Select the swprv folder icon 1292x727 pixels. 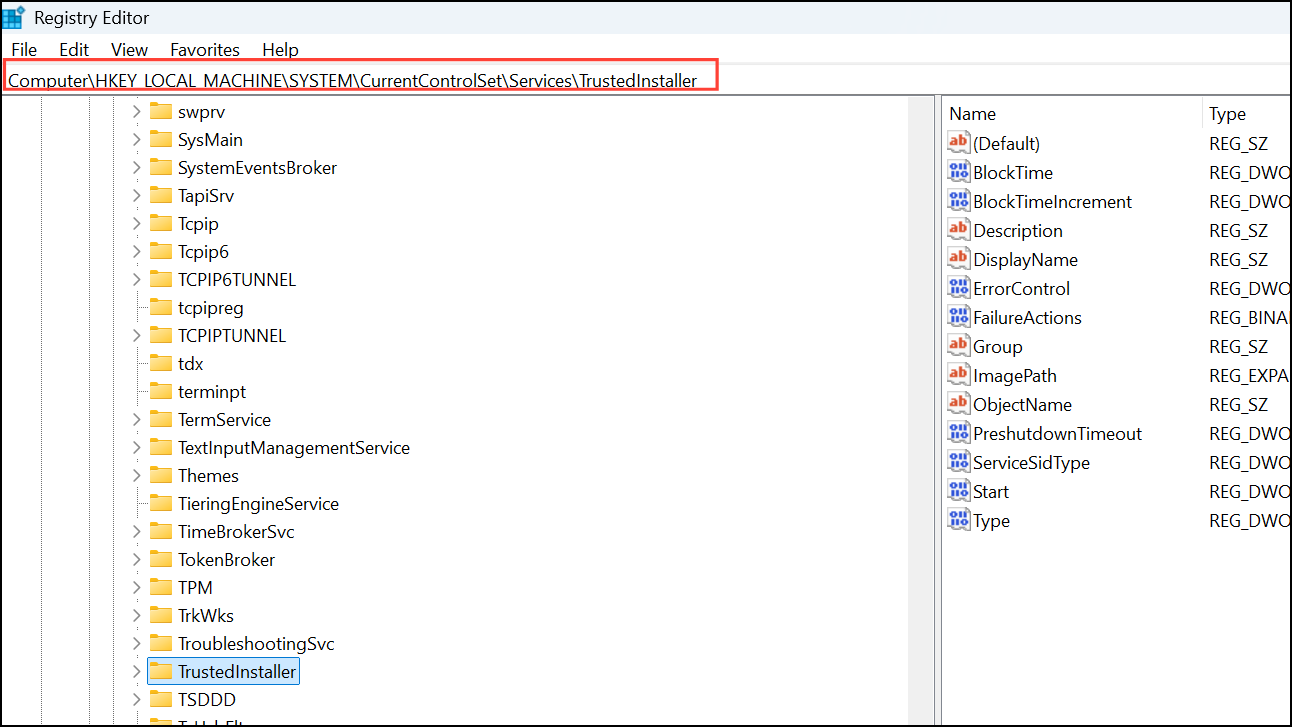point(161,111)
